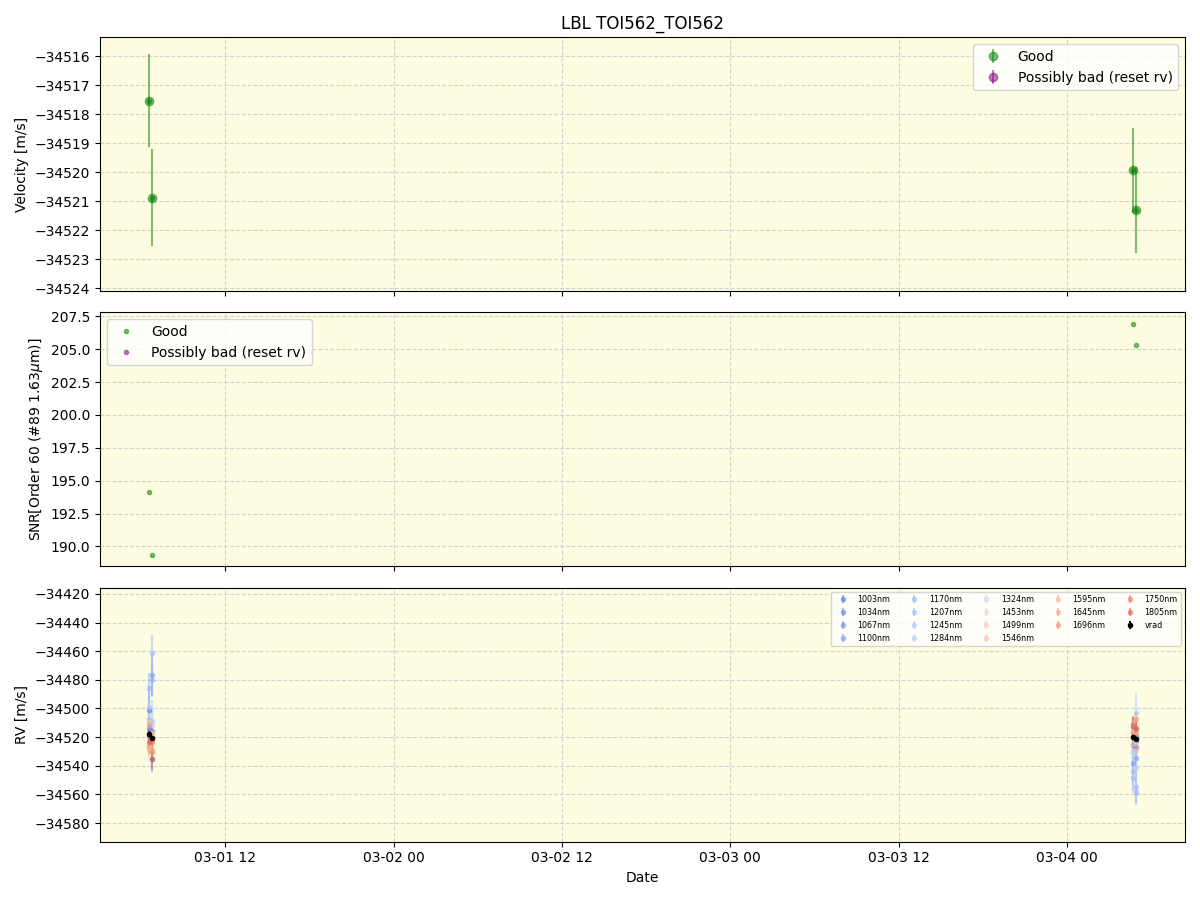The height and width of the screenshot is (900, 1200).
Task: Click the '1324nm' legend entry
Action: (1018, 599)
